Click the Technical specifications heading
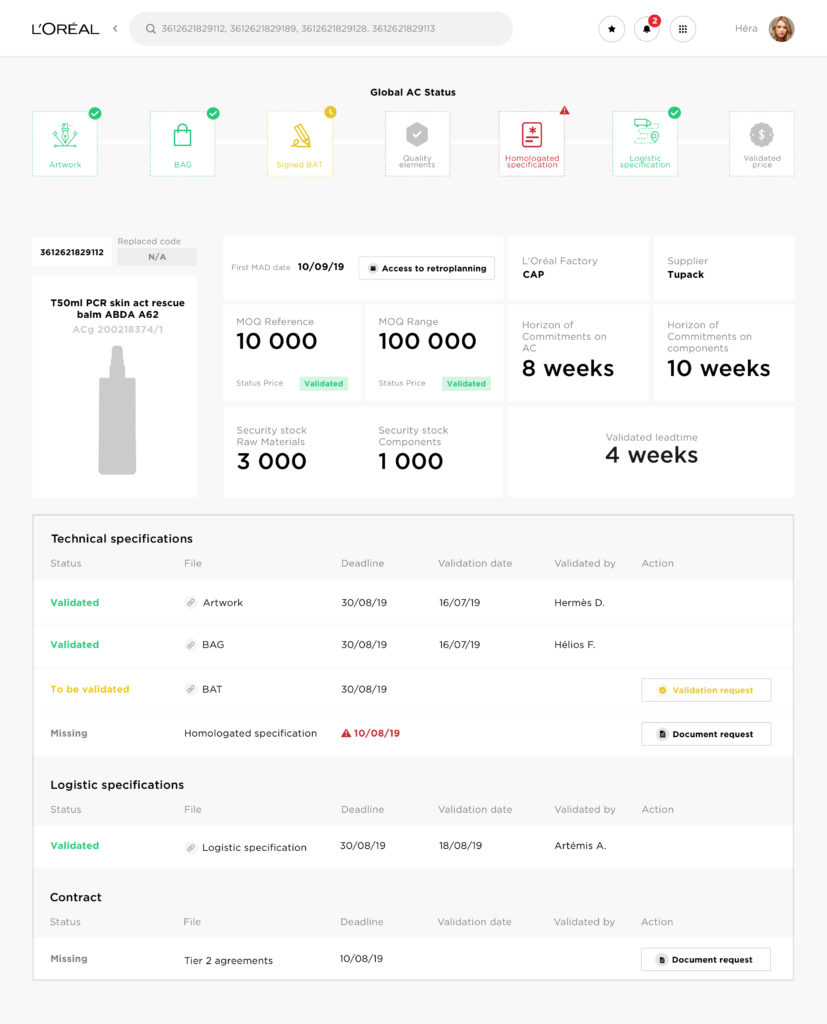Image resolution: width=827 pixels, height=1024 pixels. coord(122,539)
